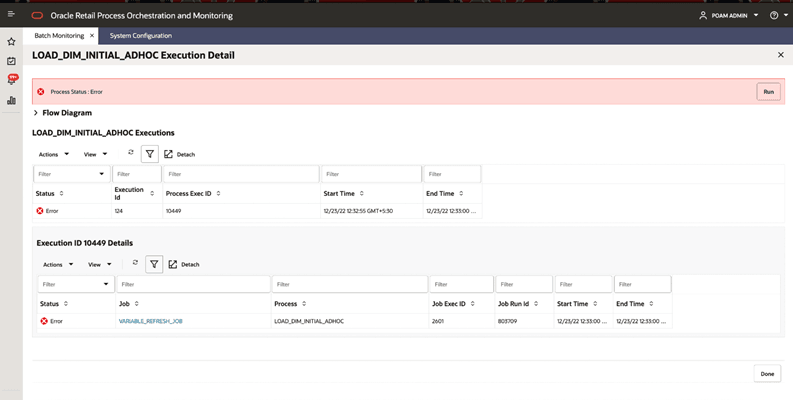Image resolution: width=793 pixels, height=400 pixels.
Task: Click the Job Exec ID filter field
Action: point(461,284)
